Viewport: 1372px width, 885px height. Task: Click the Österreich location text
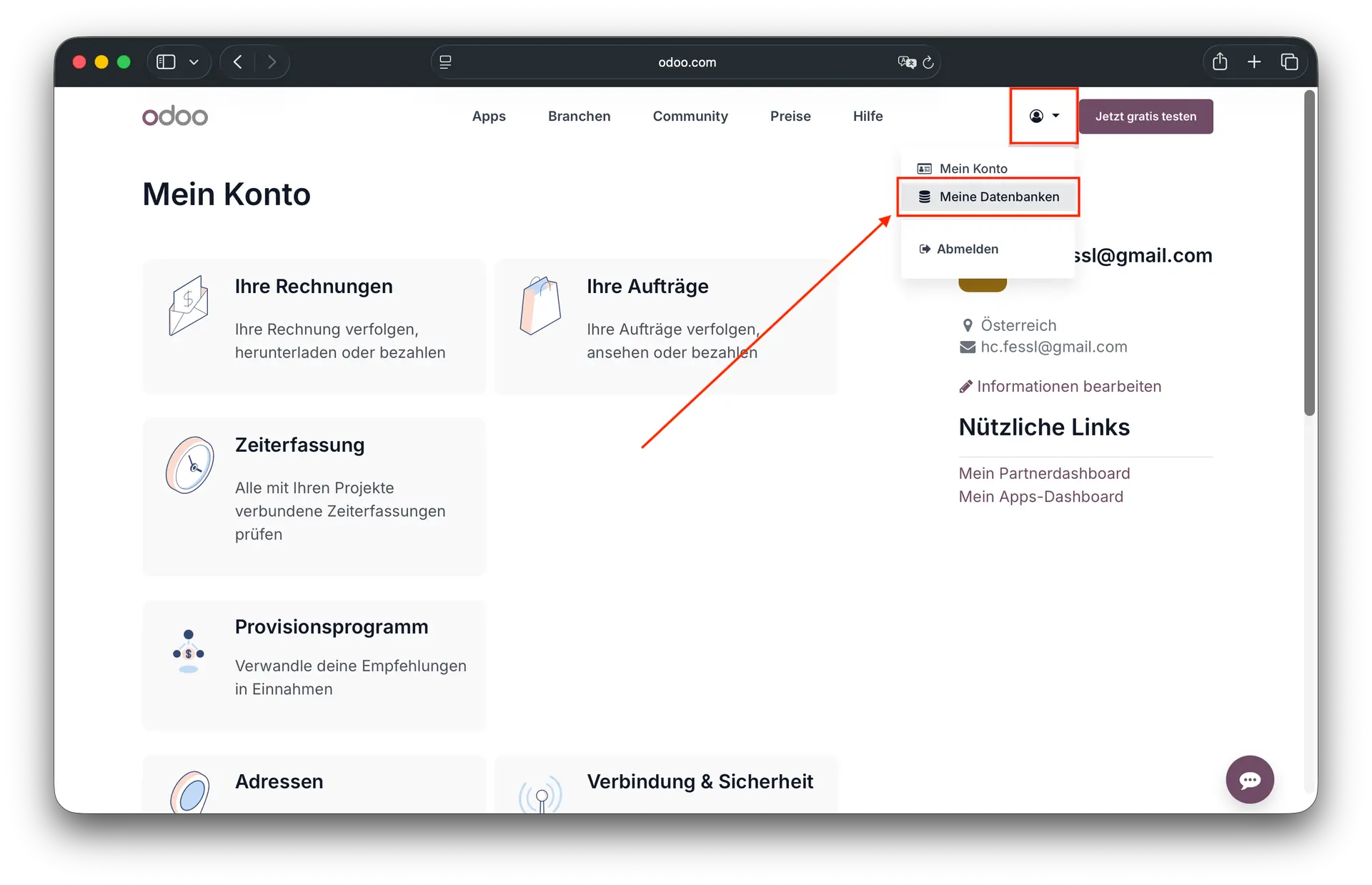(1018, 325)
